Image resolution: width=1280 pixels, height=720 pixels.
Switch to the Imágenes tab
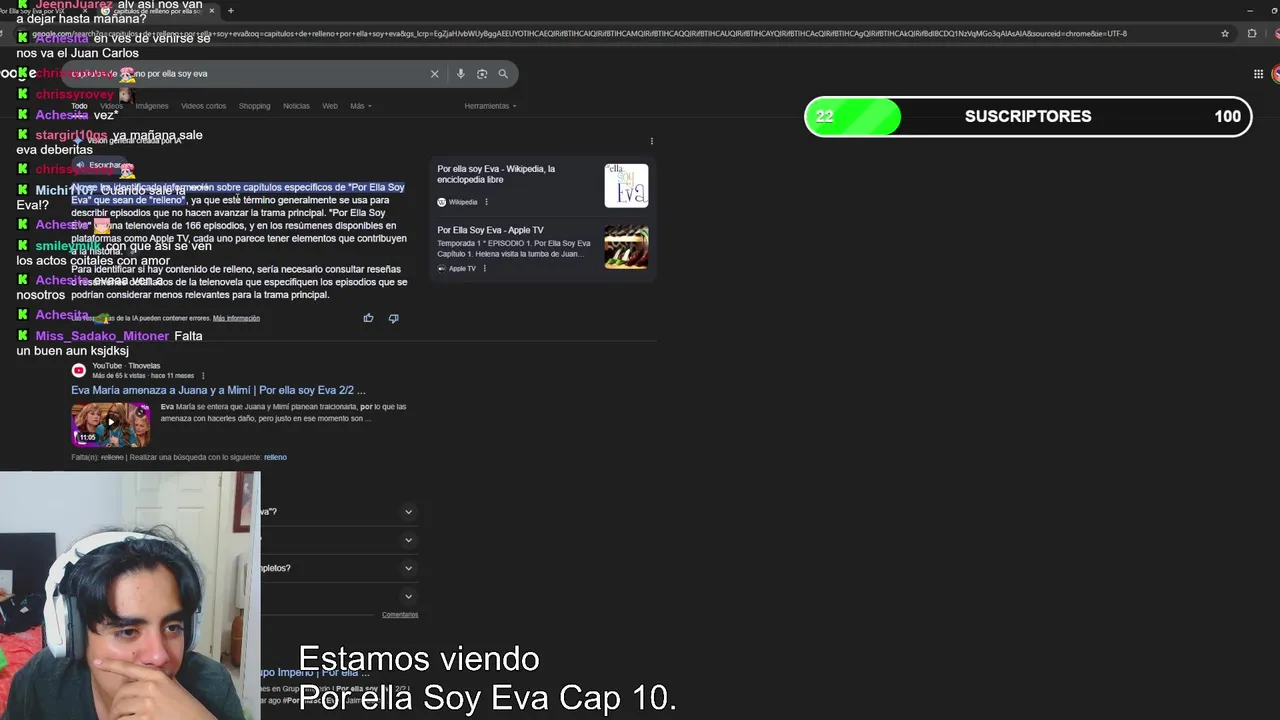[x=152, y=106]
